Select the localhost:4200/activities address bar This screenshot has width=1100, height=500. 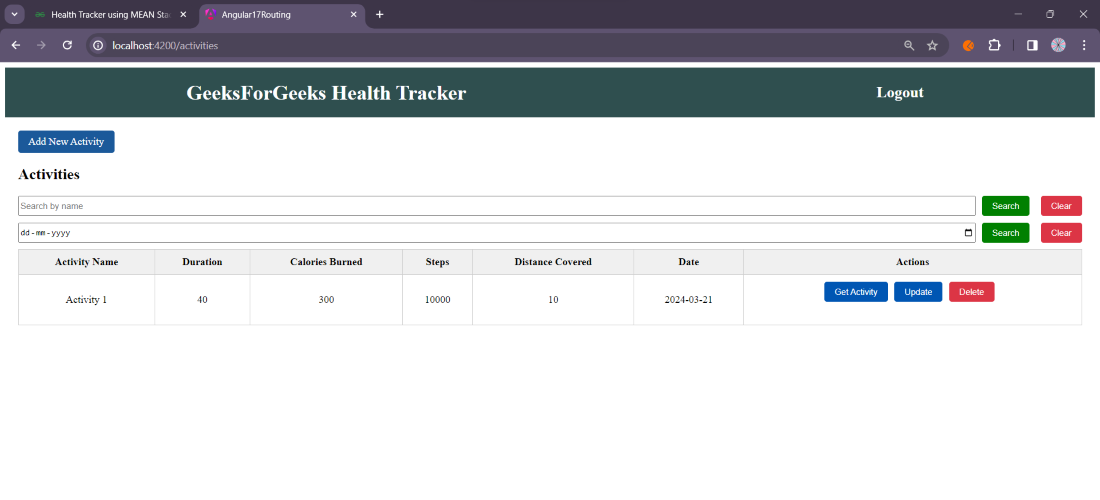click(x=166, y=45)
